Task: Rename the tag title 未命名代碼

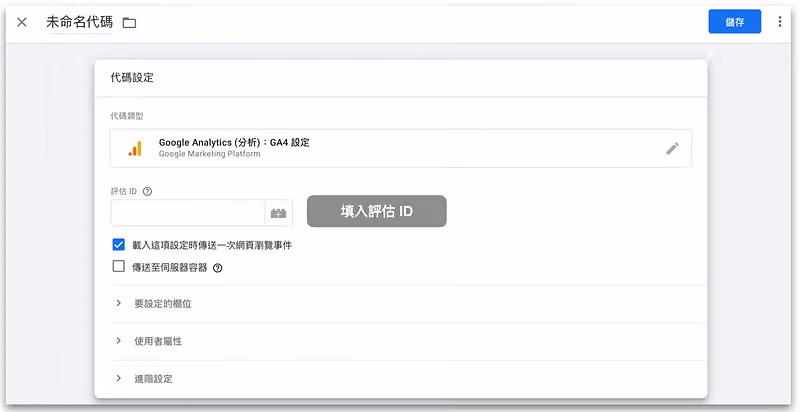Action: tap(79, 22)
